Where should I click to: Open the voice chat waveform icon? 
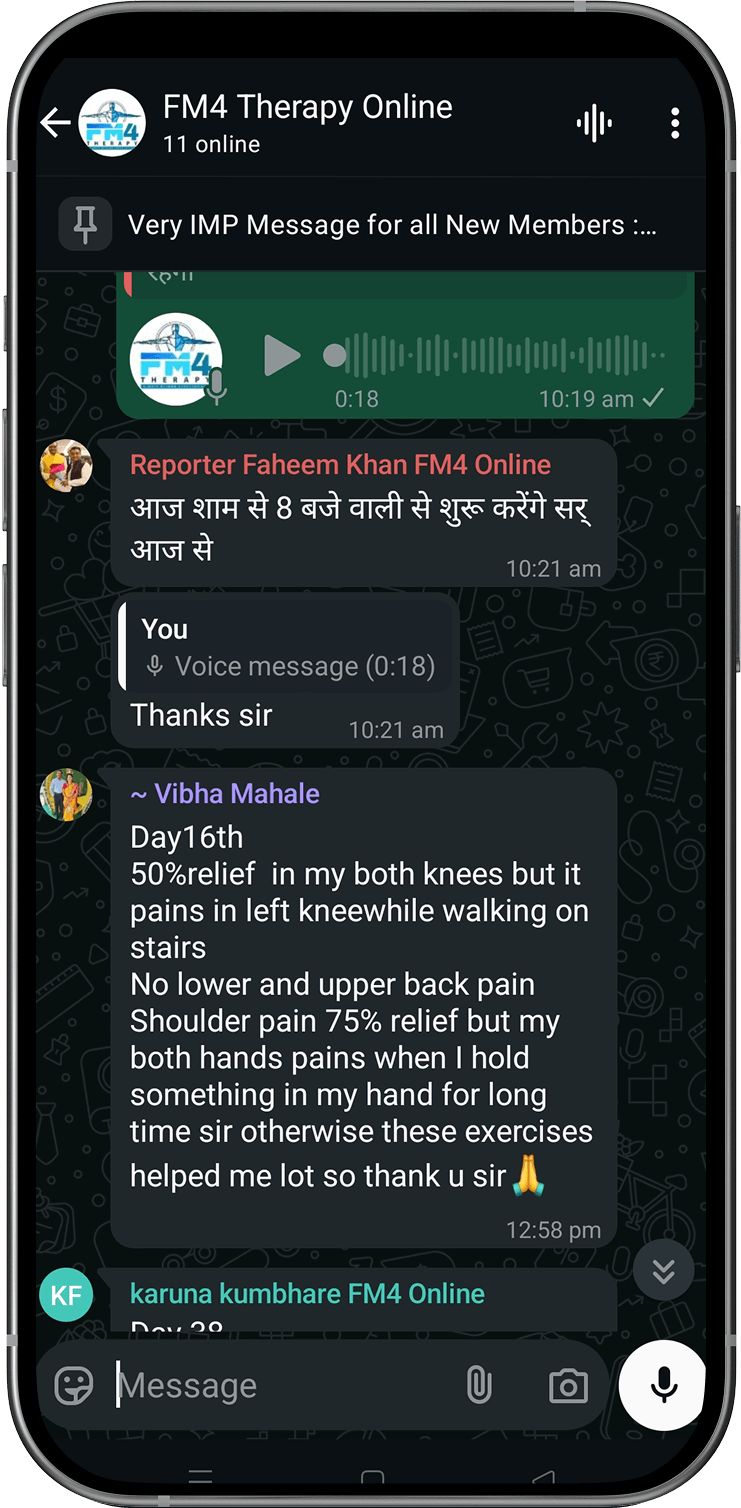[x=594, y=124]
